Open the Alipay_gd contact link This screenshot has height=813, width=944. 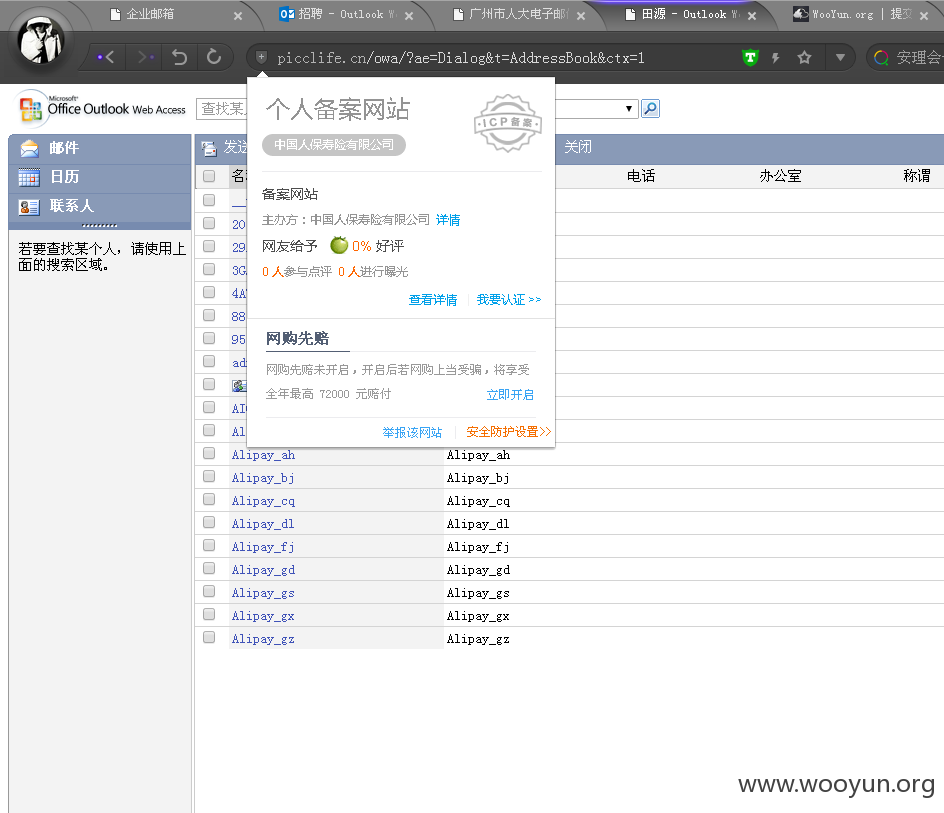263,570
